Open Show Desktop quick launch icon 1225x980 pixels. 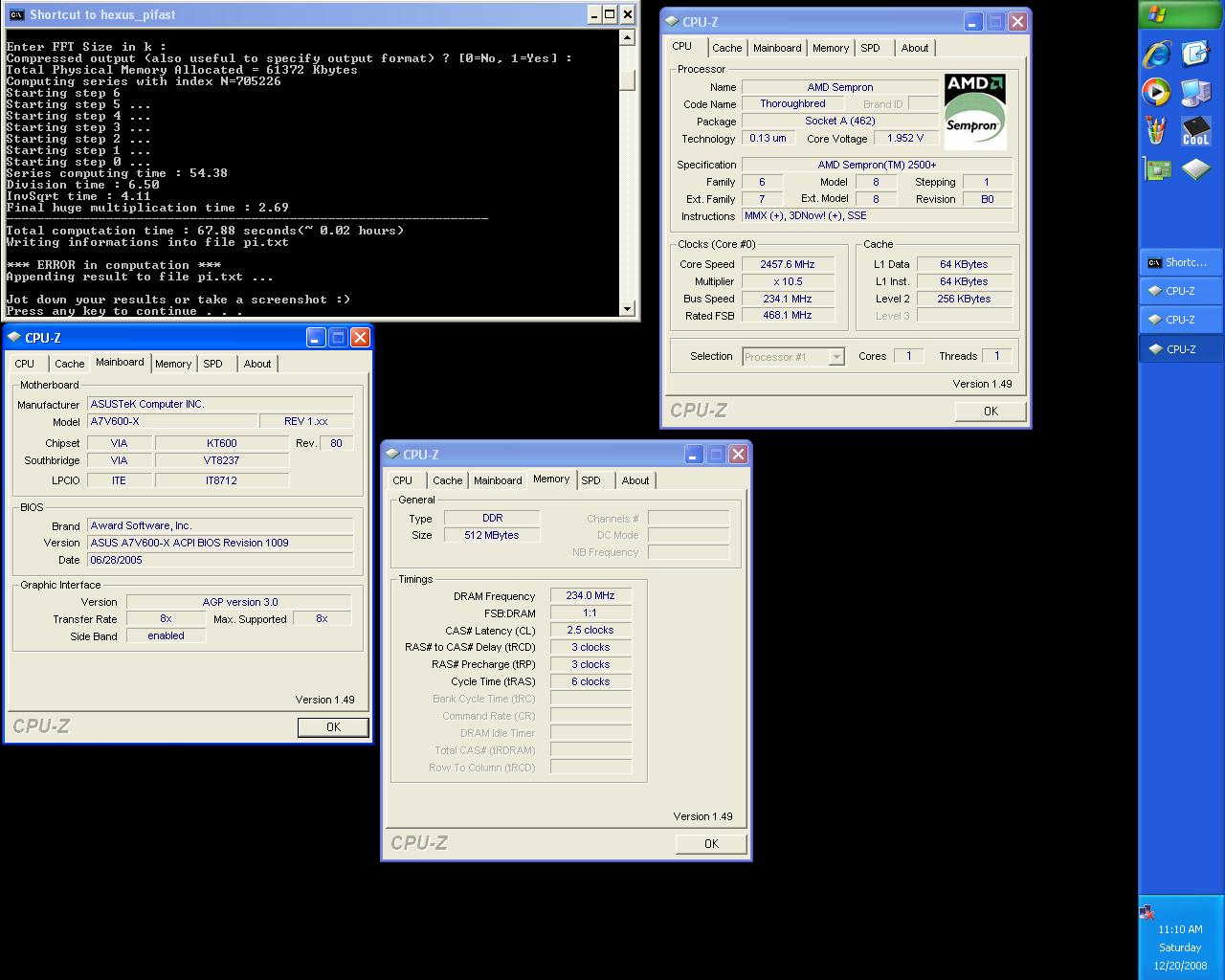click(x=1195, y=54)
